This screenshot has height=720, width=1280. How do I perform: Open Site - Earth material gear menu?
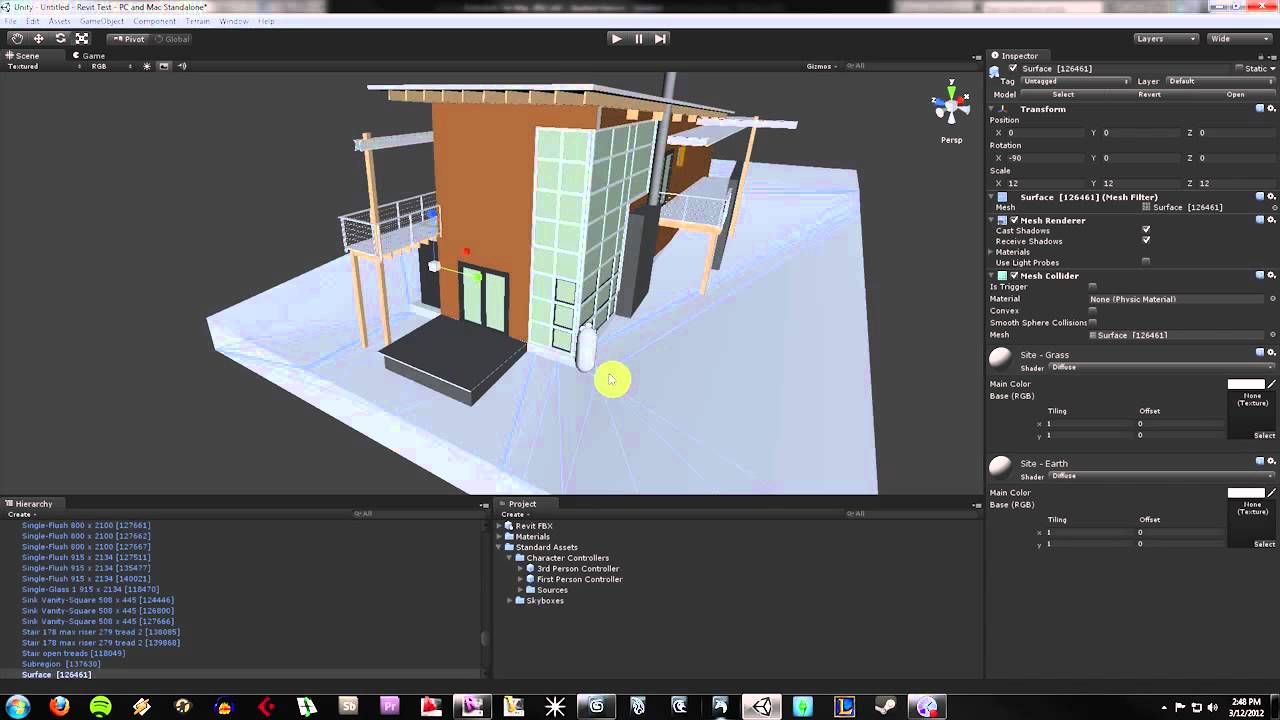point(1271,461)
